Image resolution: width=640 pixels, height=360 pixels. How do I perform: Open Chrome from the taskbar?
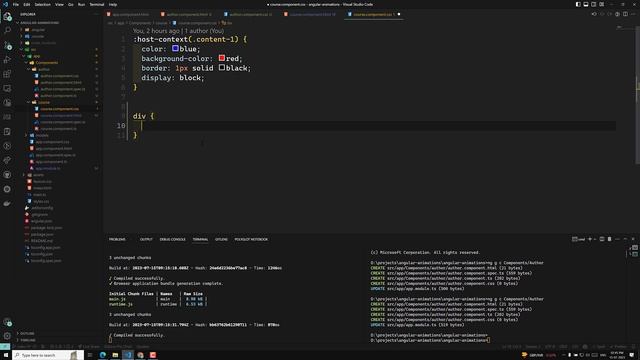pos(140,355)
